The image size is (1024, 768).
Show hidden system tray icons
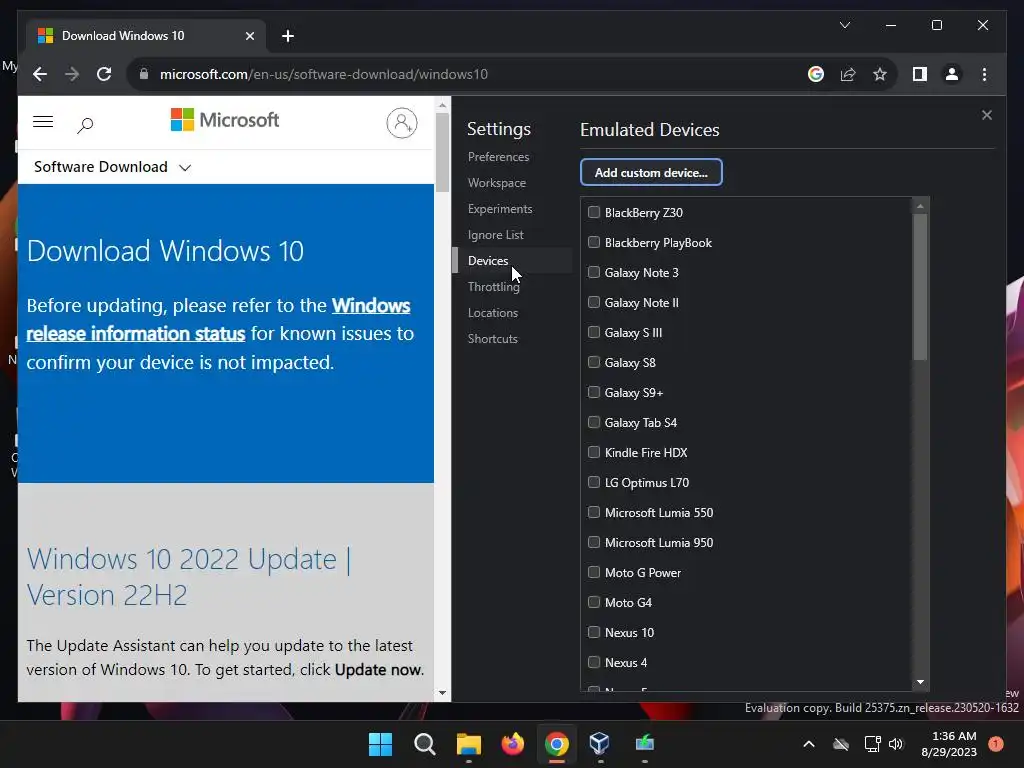pyautogui.click(x=808, y=744)
